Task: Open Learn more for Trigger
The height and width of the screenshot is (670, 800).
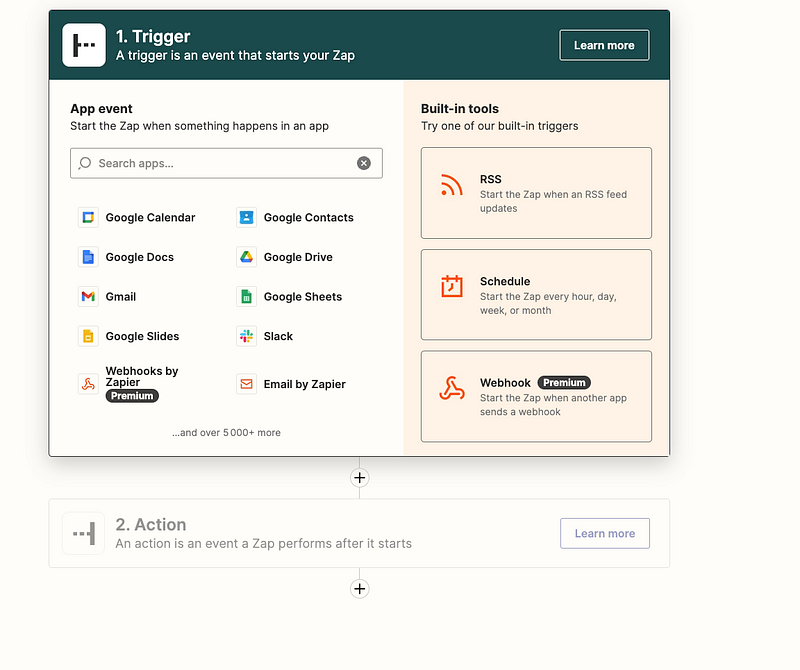Action: pos(604,45)
